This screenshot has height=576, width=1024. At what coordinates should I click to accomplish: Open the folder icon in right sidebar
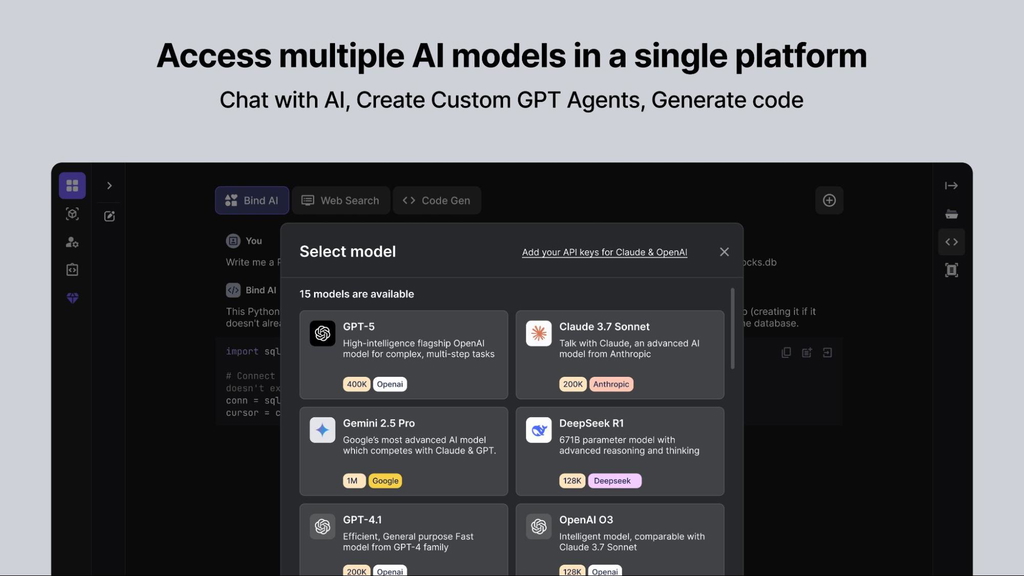tap(951, 214)
